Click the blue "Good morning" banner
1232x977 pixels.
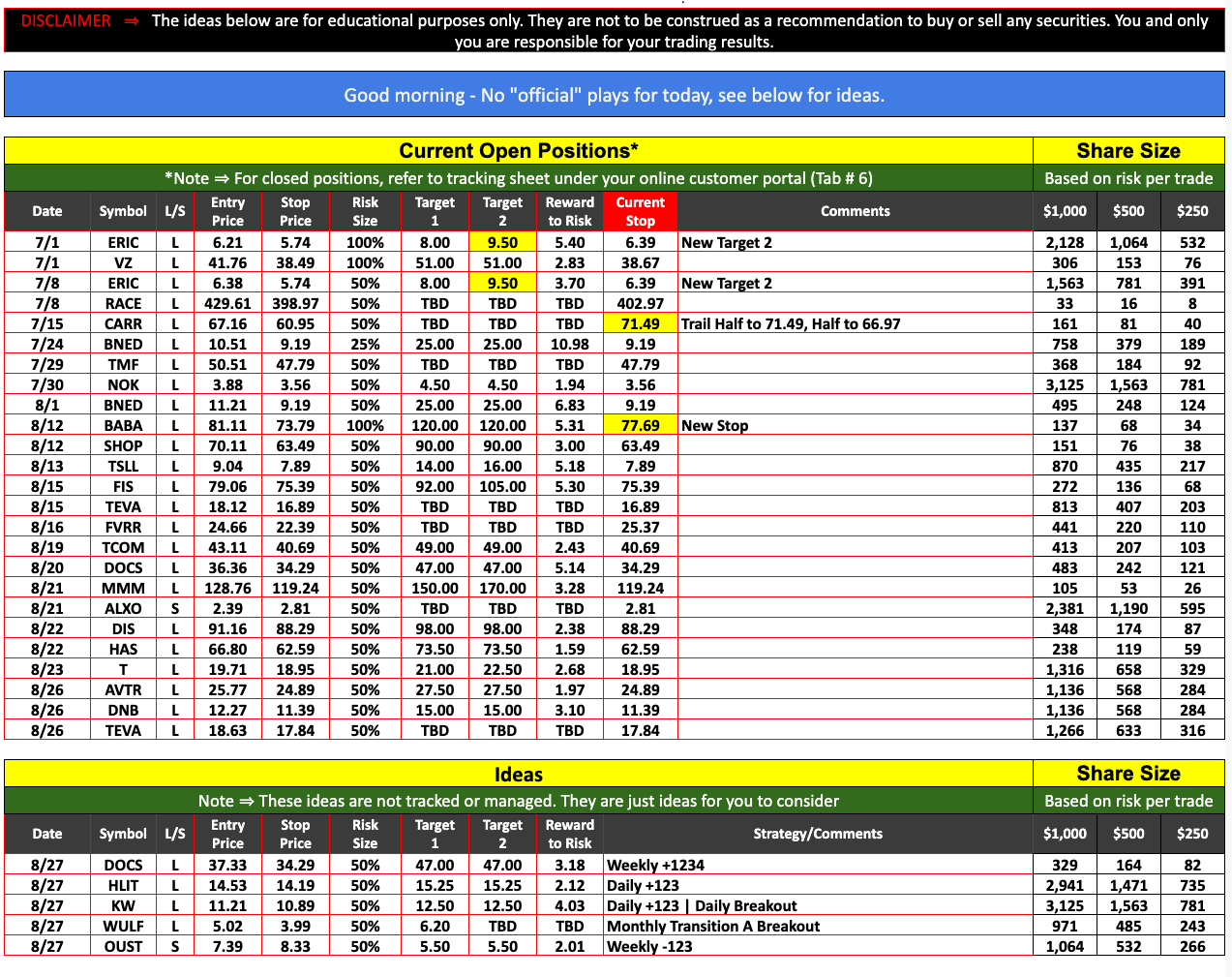point(614,95)
